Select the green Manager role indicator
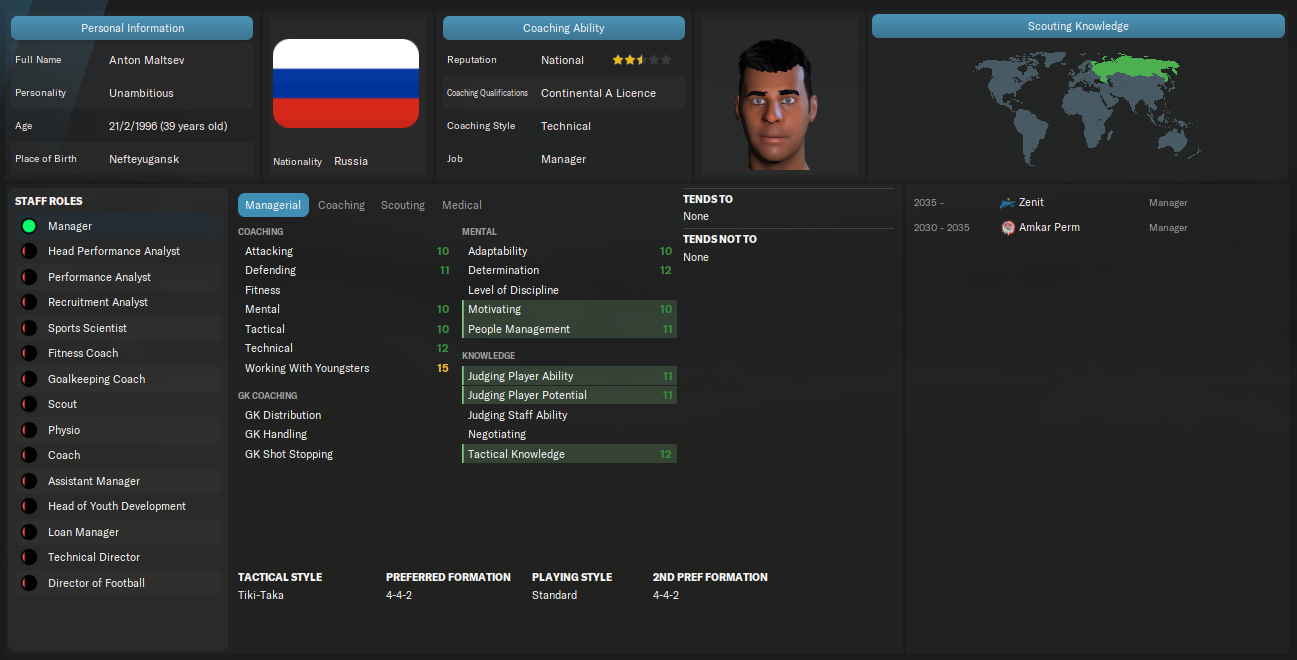Screen dimensions: 1297x660 click(x=29, y=227)
